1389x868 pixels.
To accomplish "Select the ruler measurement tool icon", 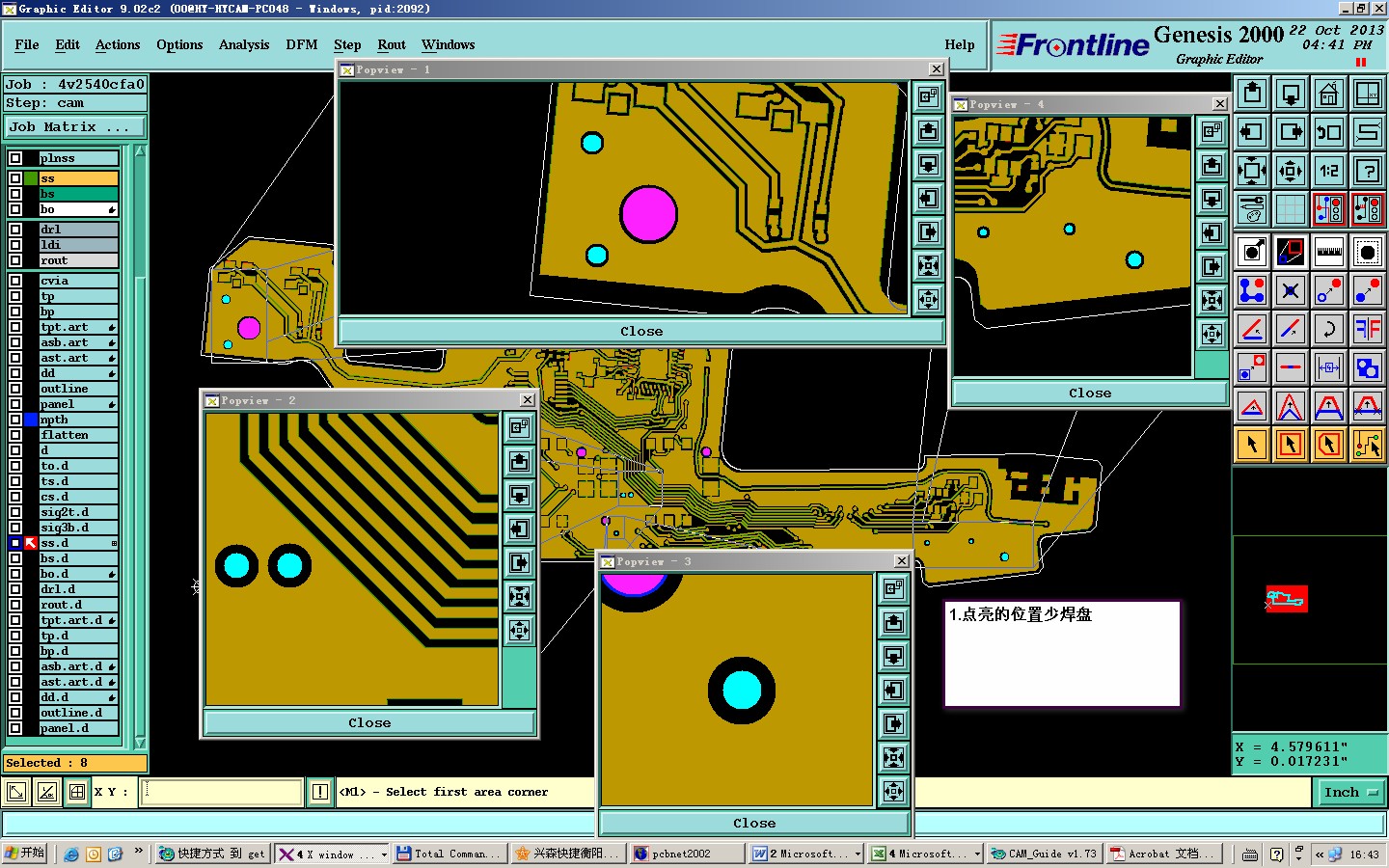I will point(1329,252).
